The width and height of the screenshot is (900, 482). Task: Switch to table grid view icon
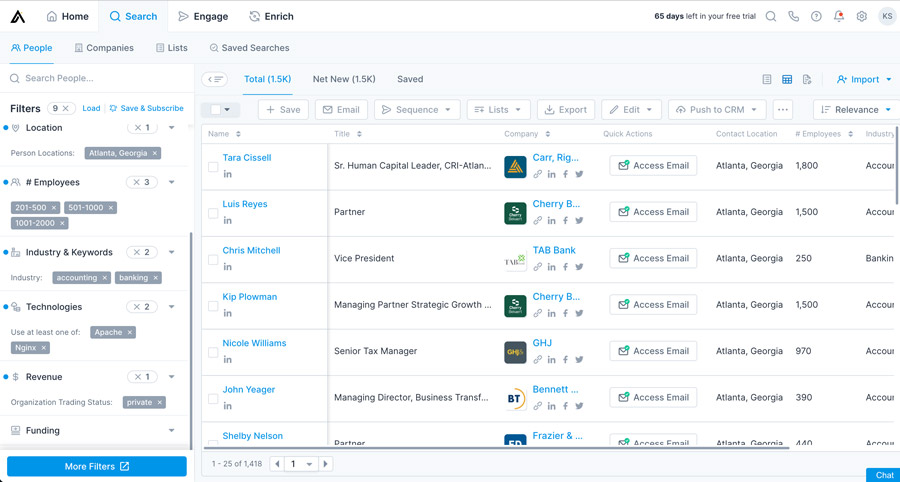pos(787,79)
